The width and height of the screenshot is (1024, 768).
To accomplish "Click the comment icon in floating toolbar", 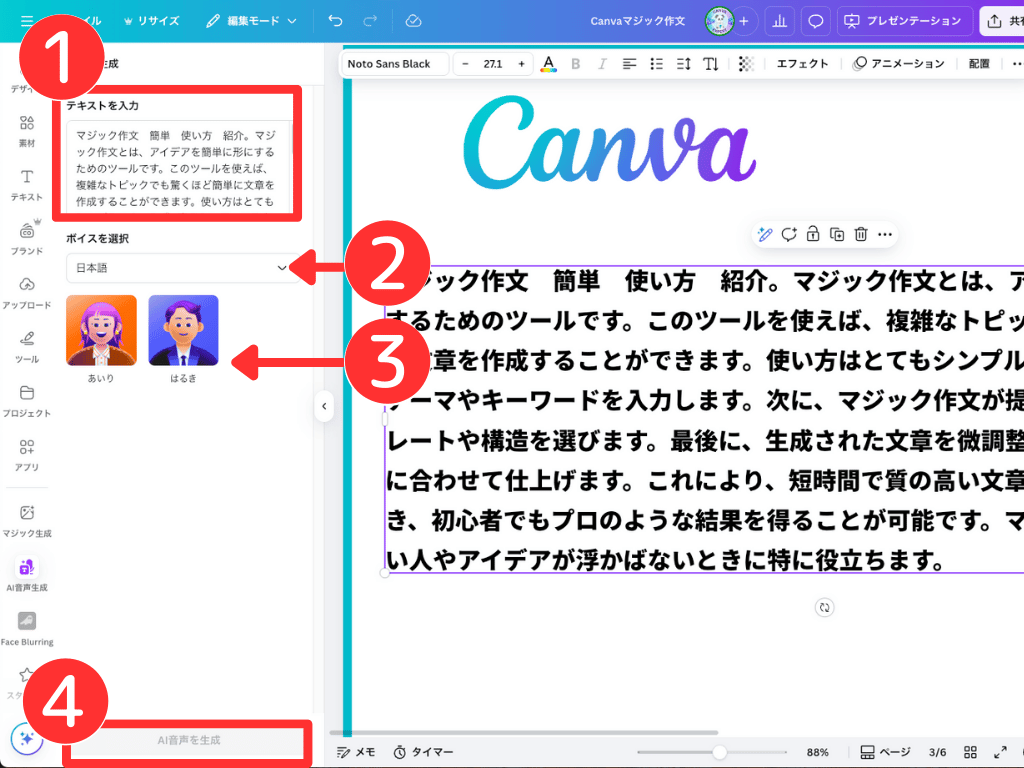I will coord(789,234).
